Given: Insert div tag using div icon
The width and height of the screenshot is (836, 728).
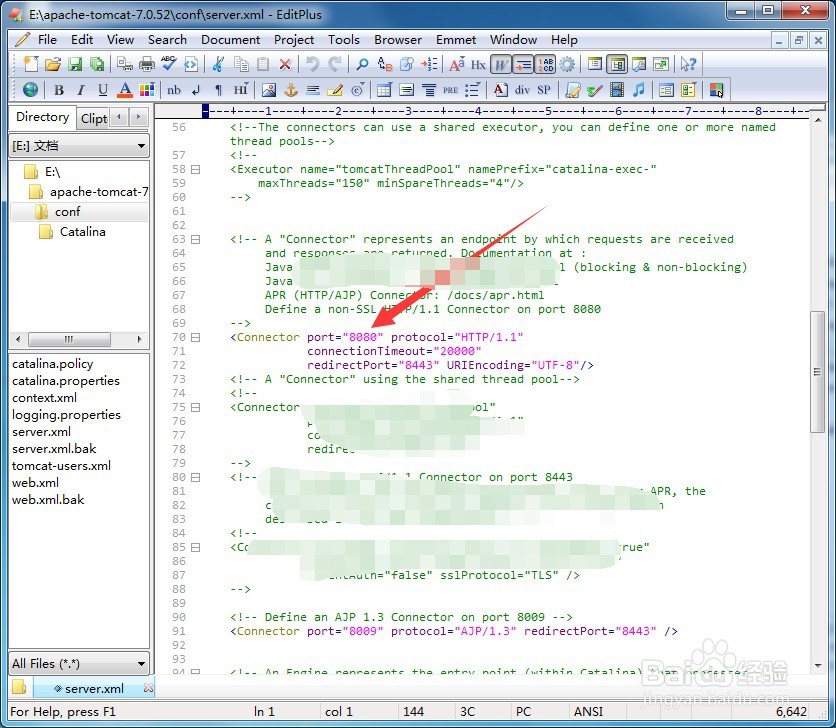Looking at the screenshot, I should (x=522, y=90).
